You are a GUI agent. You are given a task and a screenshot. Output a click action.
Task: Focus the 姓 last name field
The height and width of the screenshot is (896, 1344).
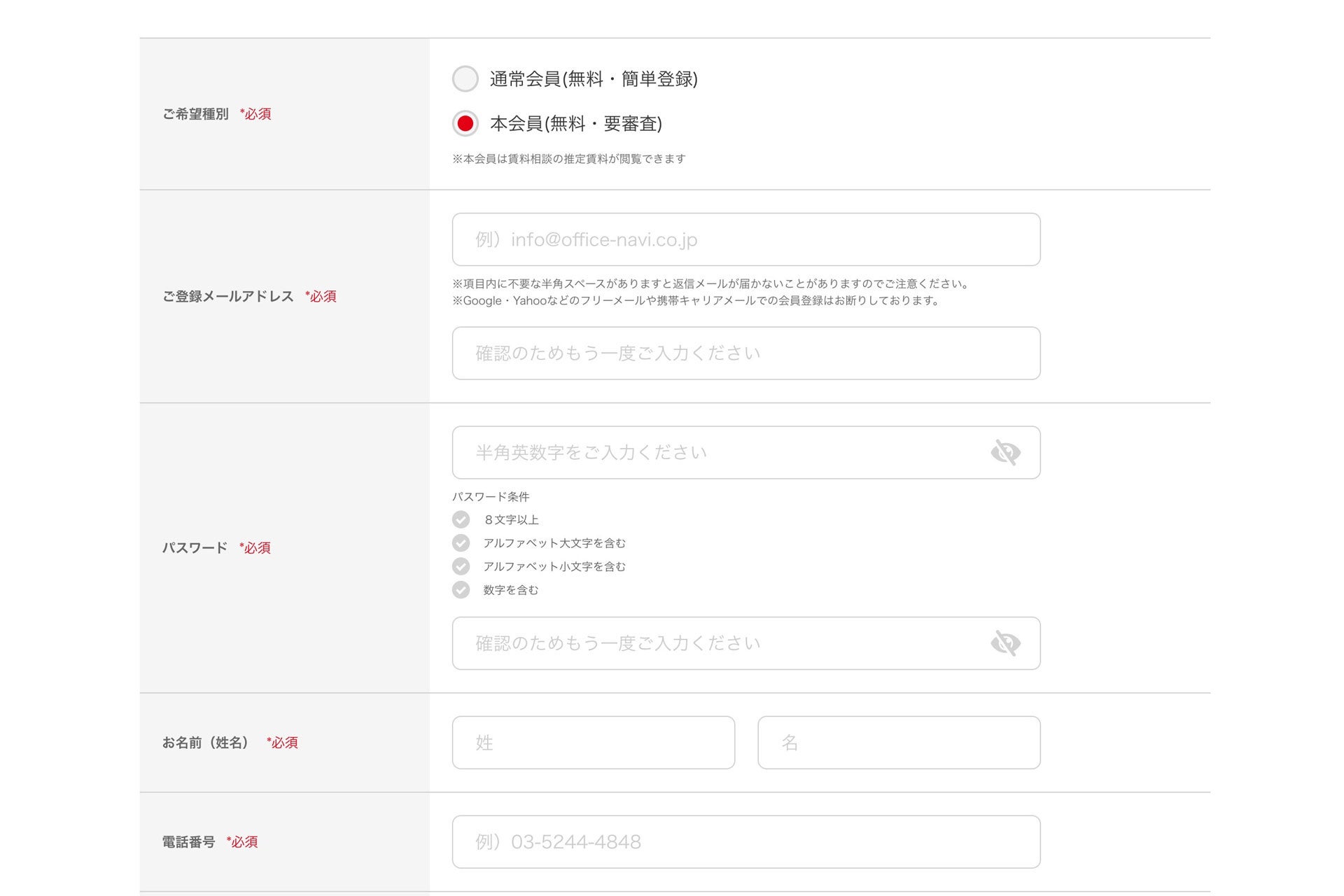pos(594,743)
